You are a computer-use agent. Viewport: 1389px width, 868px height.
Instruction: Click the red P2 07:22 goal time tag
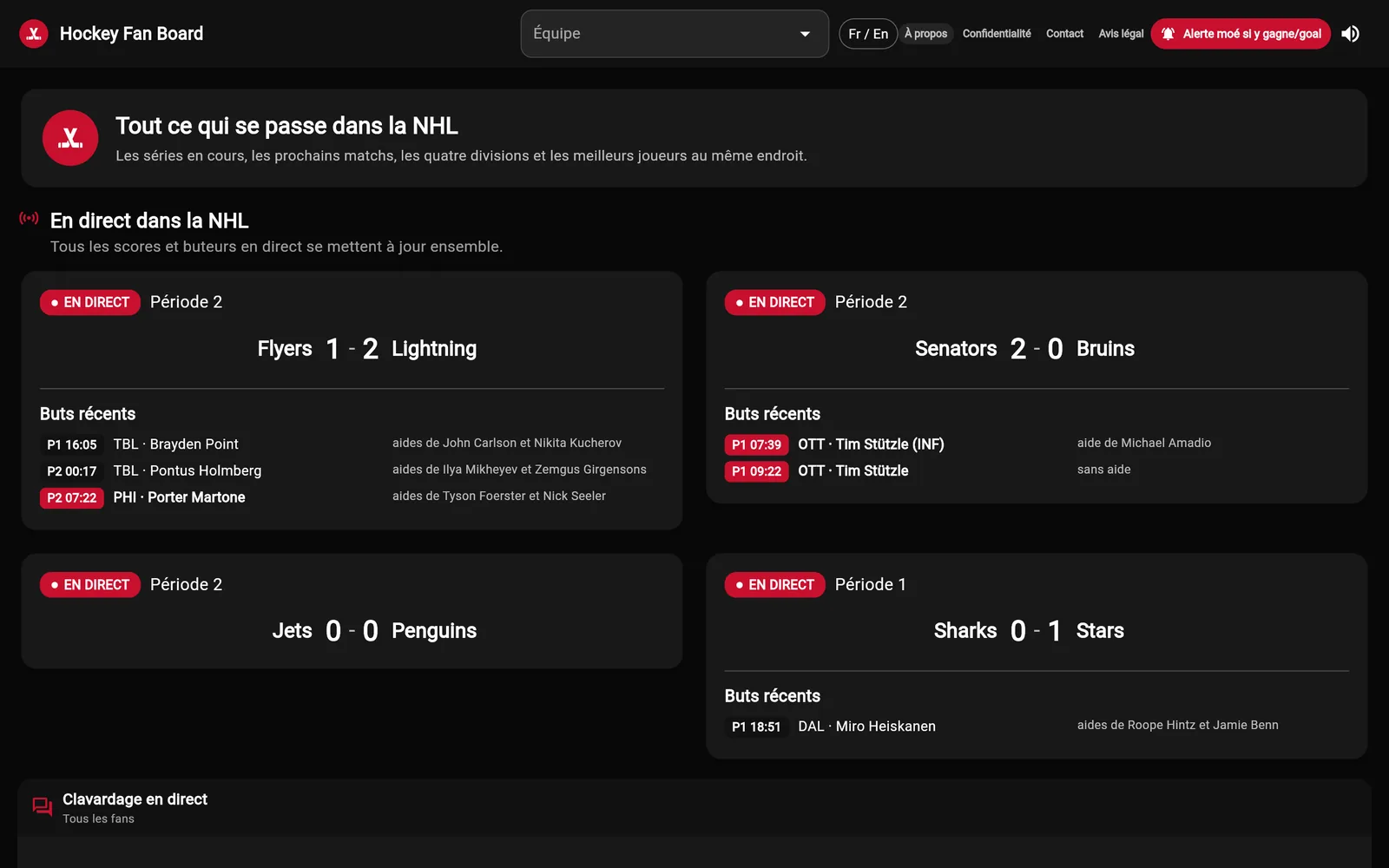[72, 498]
